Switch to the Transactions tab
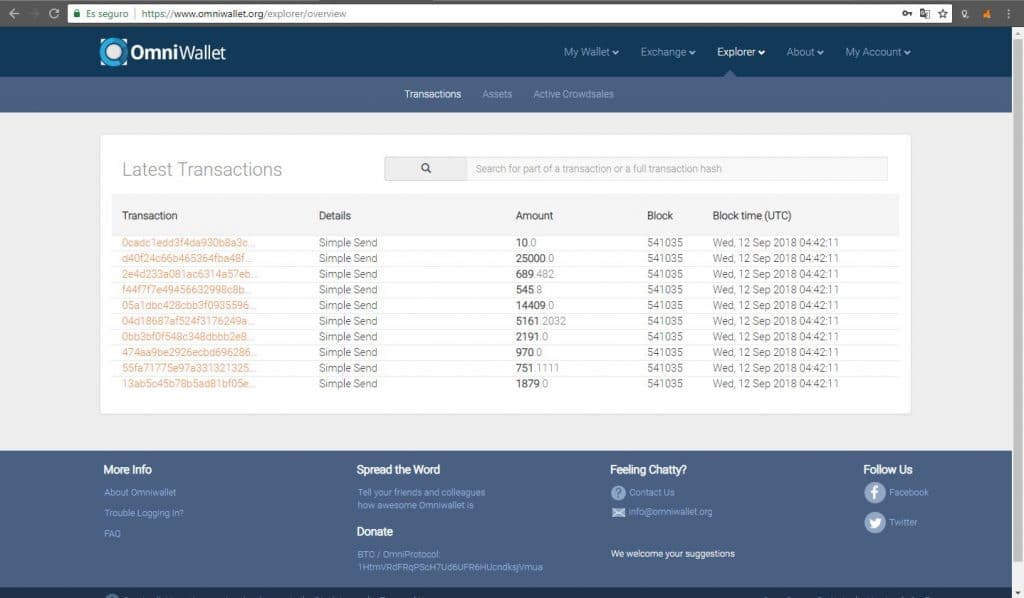This screenshot has width=1024, height=598. point(432,94)
